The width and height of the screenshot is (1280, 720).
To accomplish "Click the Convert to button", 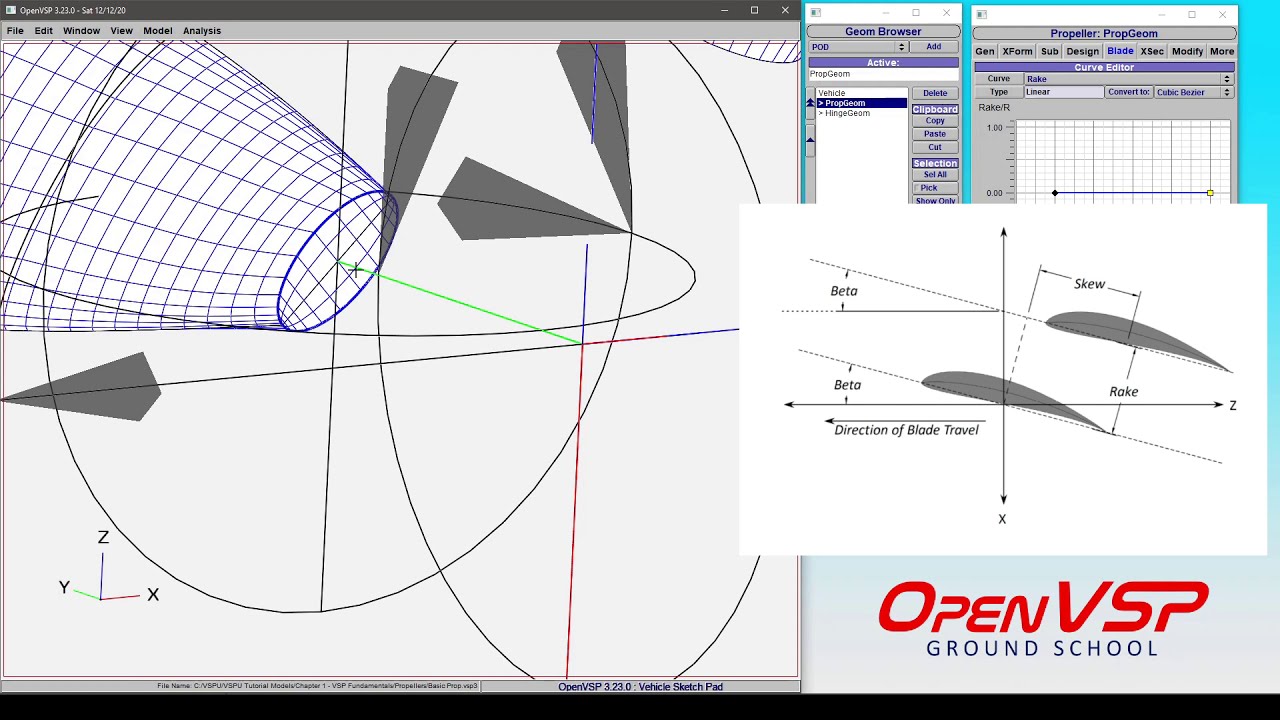I will click(1129, 92).
